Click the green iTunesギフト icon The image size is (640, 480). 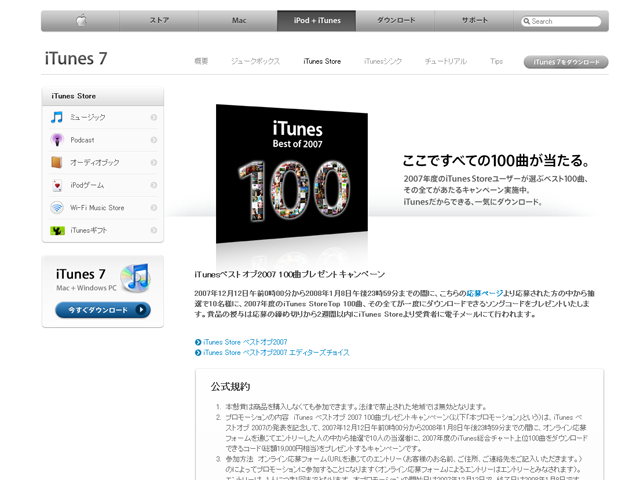point(57,231)
